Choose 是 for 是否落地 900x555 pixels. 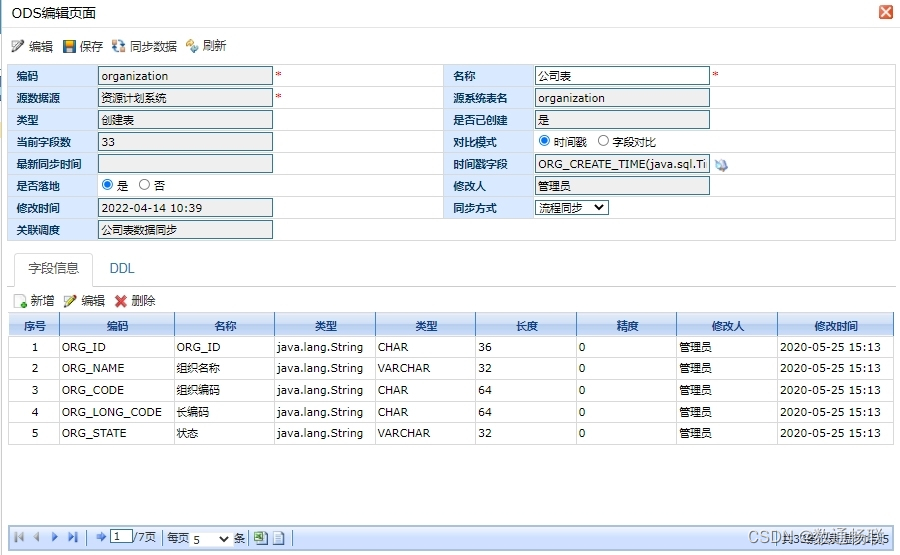point(107,185)
